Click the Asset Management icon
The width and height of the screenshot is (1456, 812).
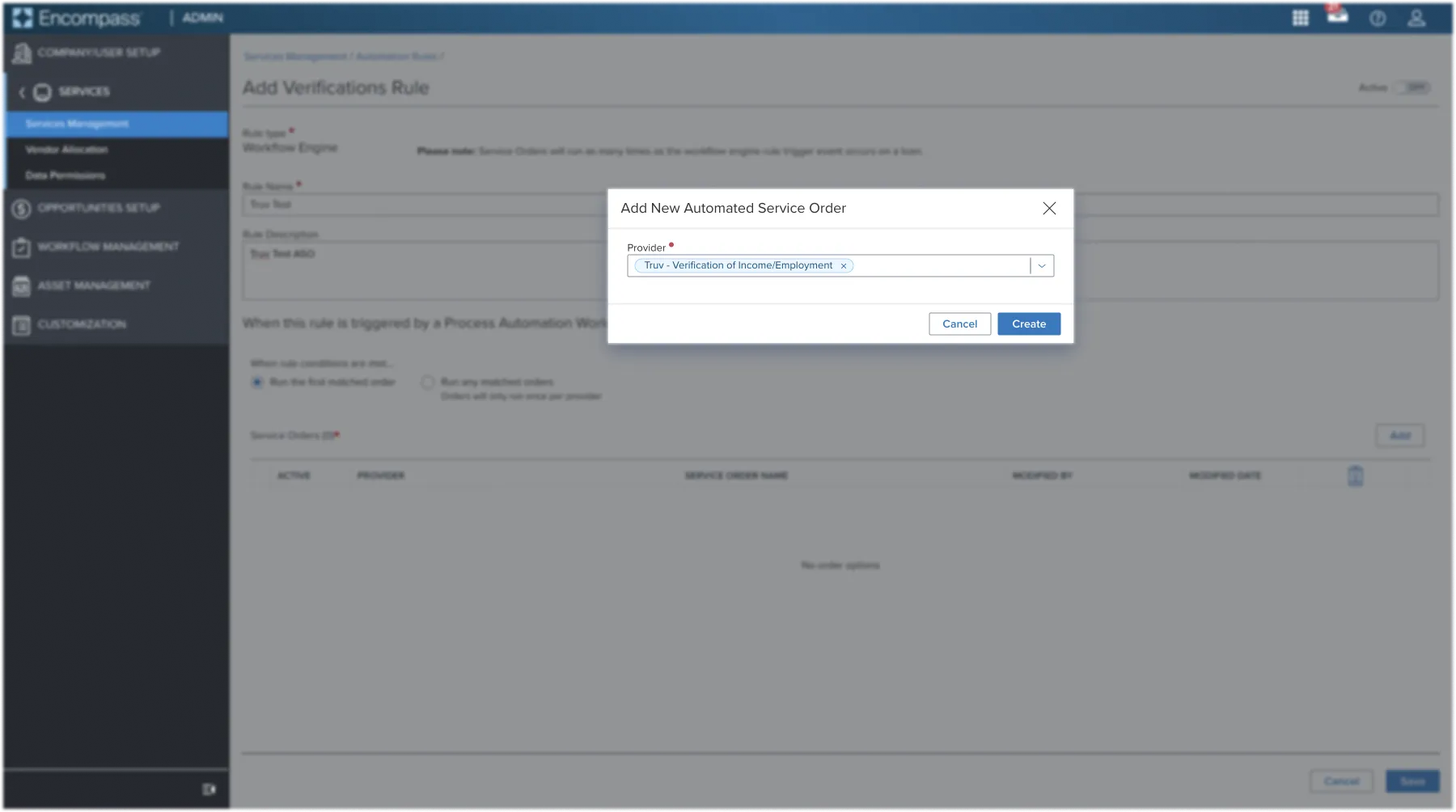click(x=22, y=286)
